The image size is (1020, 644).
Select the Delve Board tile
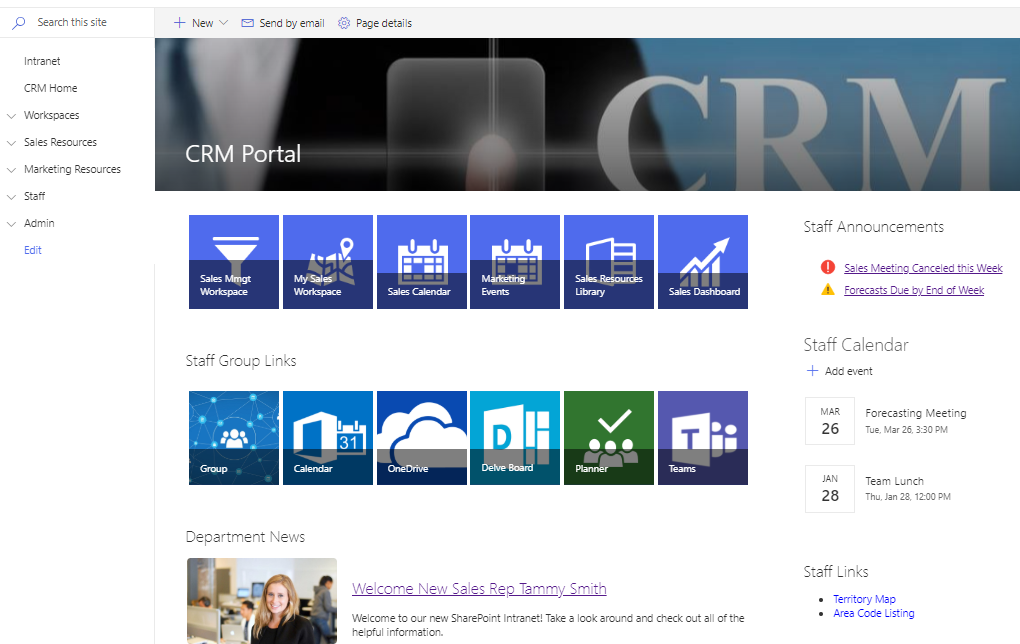[x=514, y=437]
